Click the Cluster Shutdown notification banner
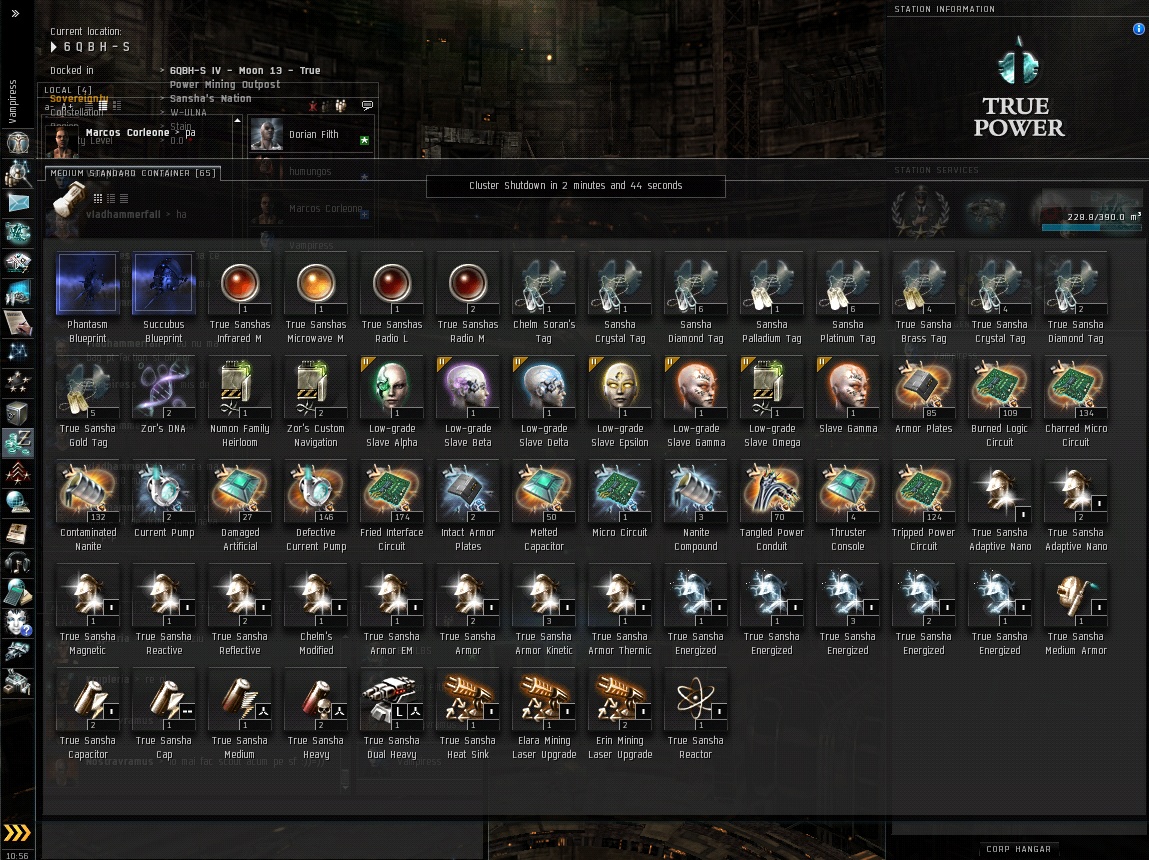This screenshot has height=860, width=1149. coord(575,186)
